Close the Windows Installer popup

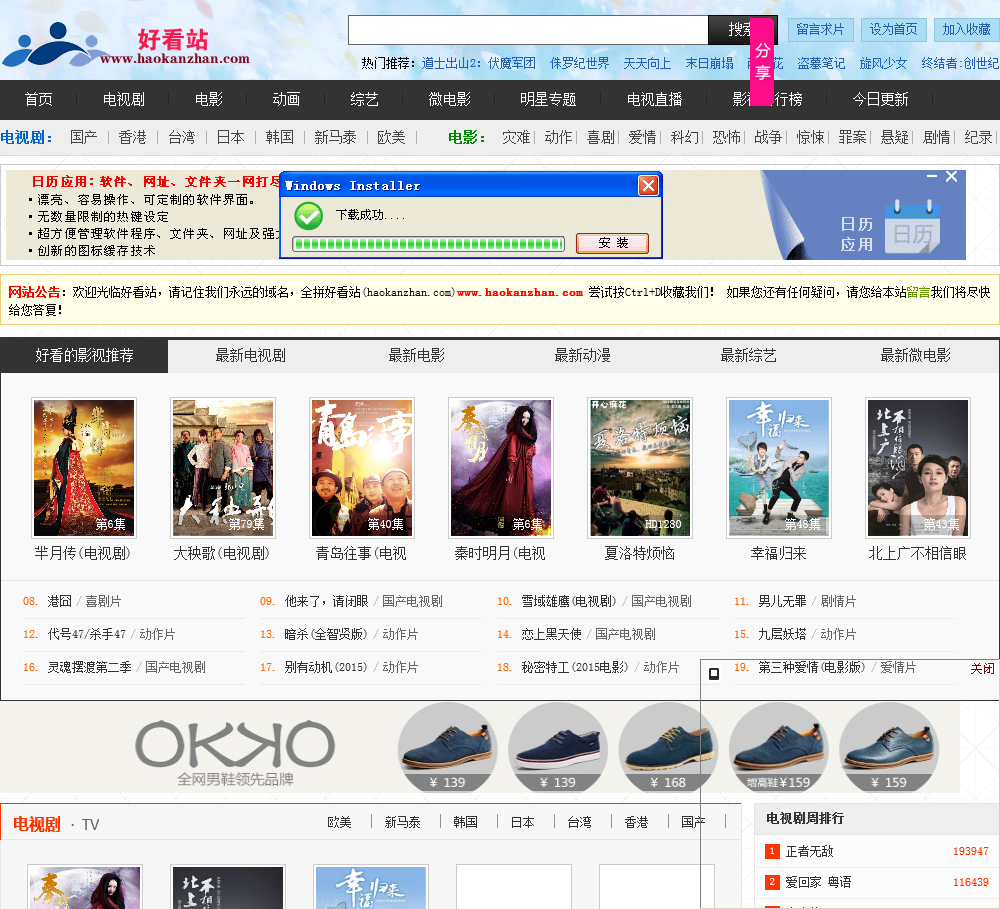coord(649,186)
